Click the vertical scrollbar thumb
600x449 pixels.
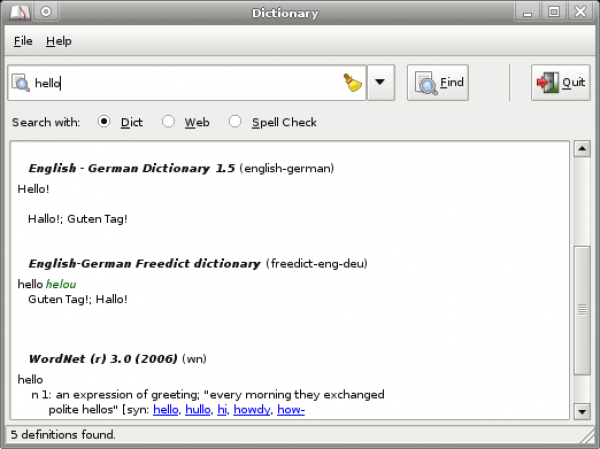[582, 310]
